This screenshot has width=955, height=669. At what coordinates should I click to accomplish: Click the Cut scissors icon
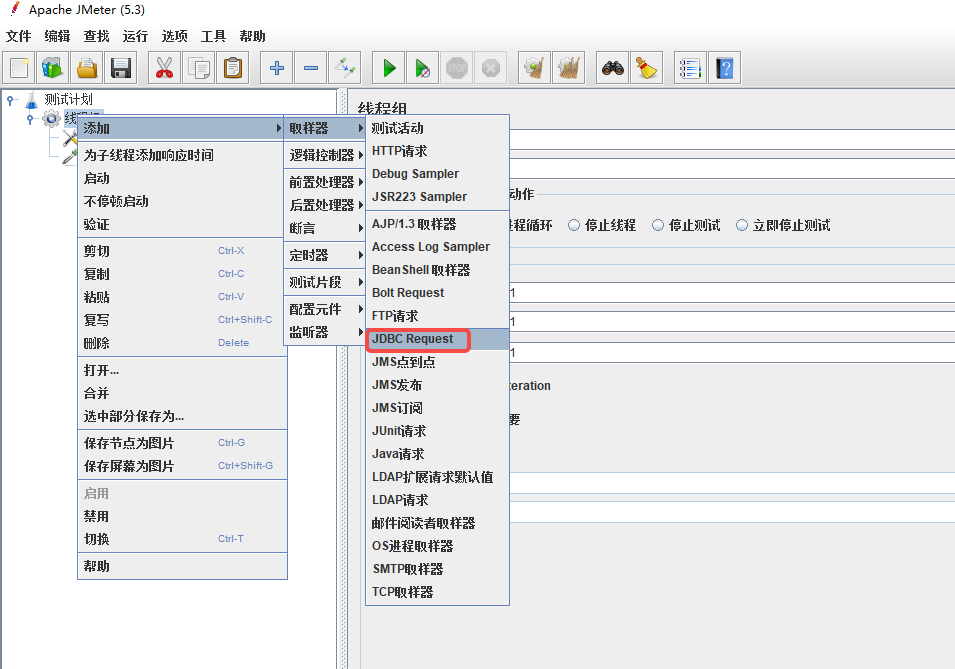point(164,68)
